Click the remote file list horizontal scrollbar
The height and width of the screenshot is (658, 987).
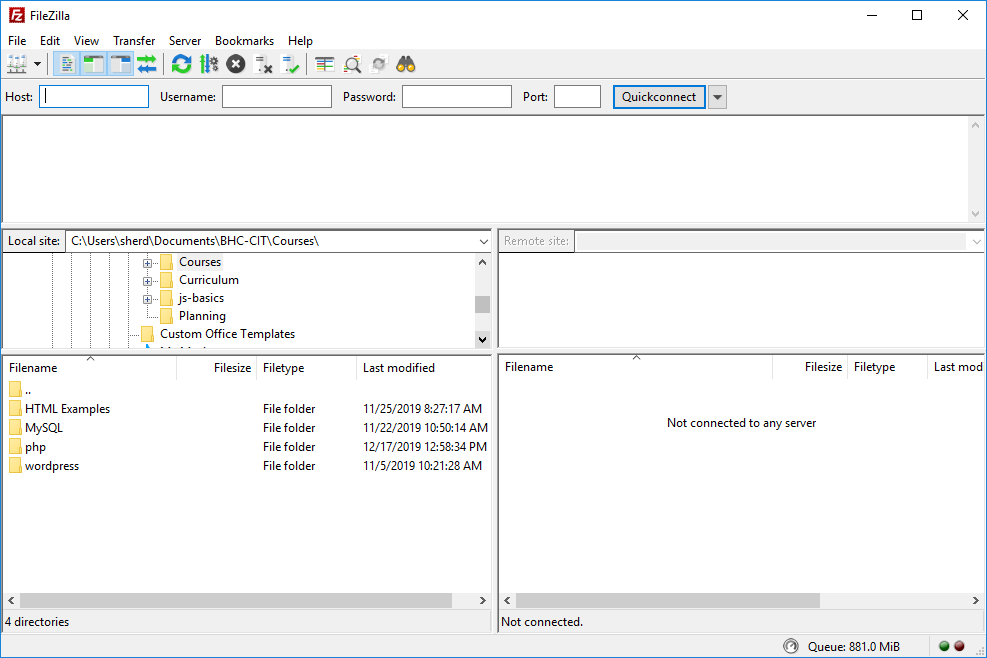tap(668, 601)
